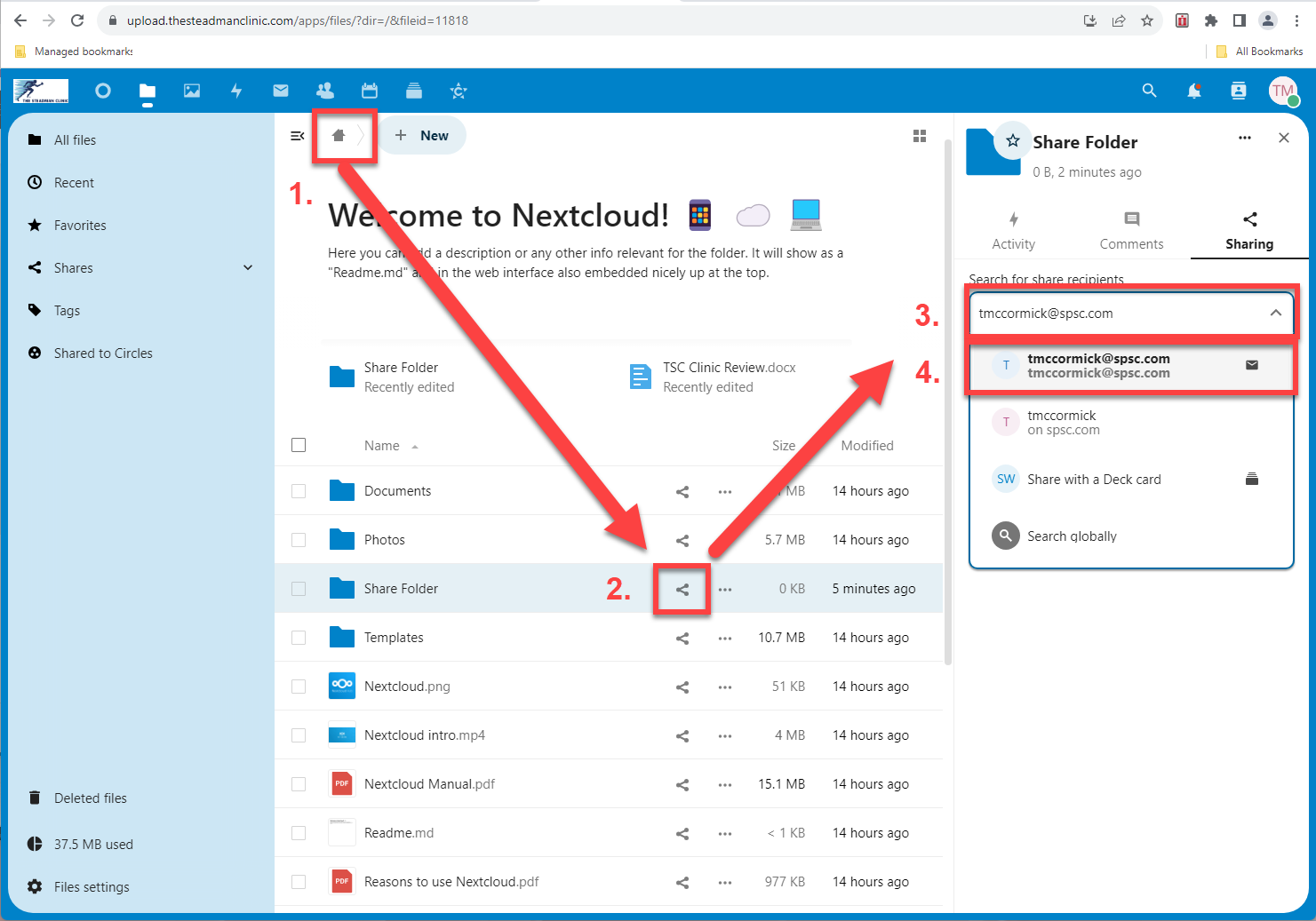The width and height of the screenshot is (1316, 921).
Task: Check the Photos folder checkbox
Action: [x=299, y=540]
